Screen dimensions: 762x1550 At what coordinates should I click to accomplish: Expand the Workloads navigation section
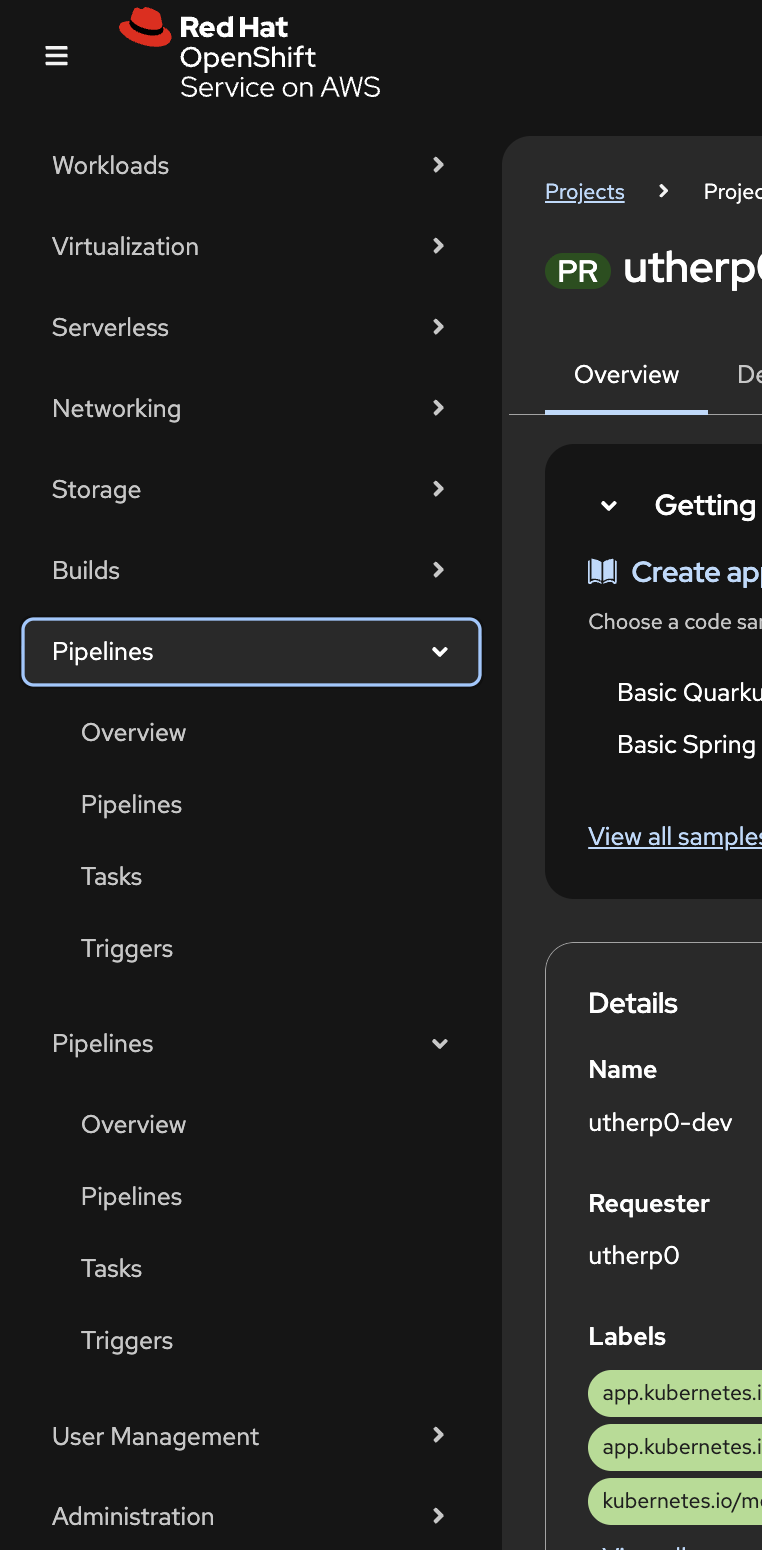point(250,165)
